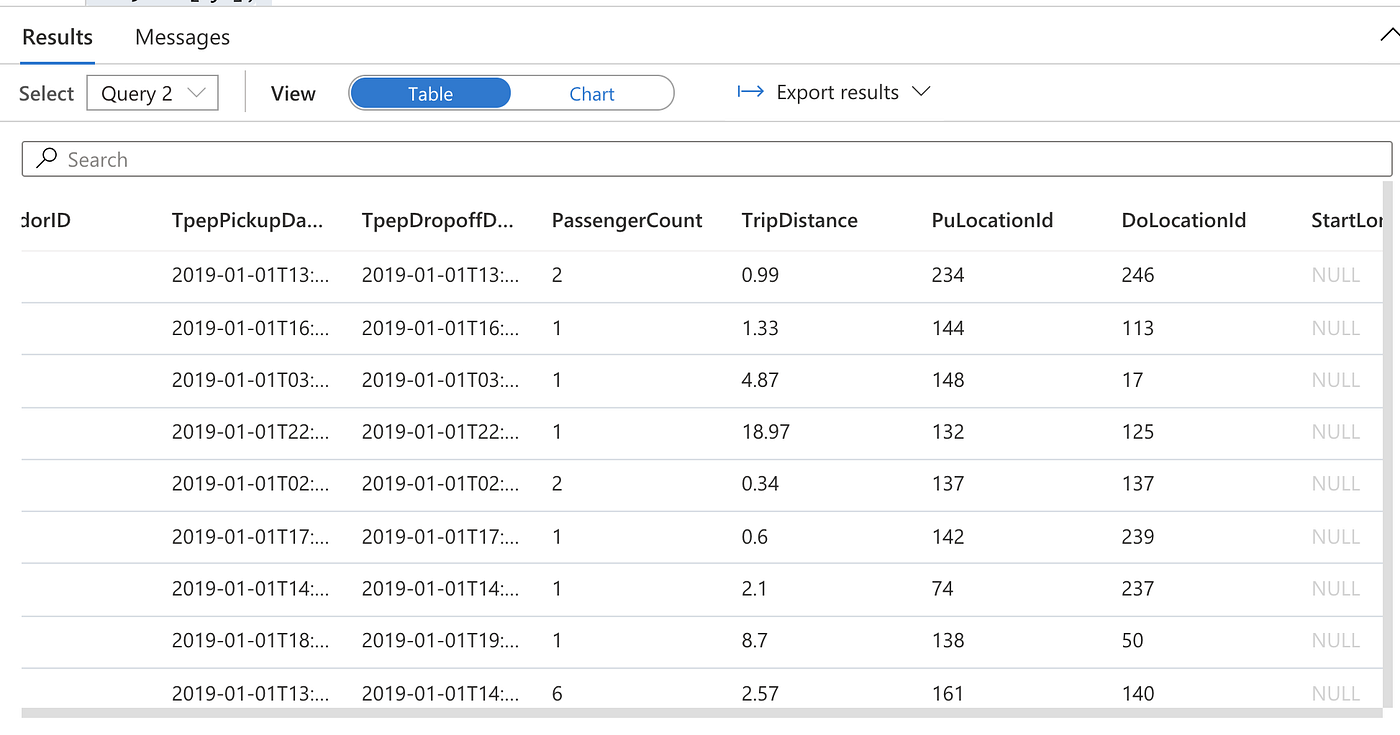Image resolution: width=1400 pixels, height=735 pixels.
Task: Select DoLocationId cell 246
Action: (1138, 275)
